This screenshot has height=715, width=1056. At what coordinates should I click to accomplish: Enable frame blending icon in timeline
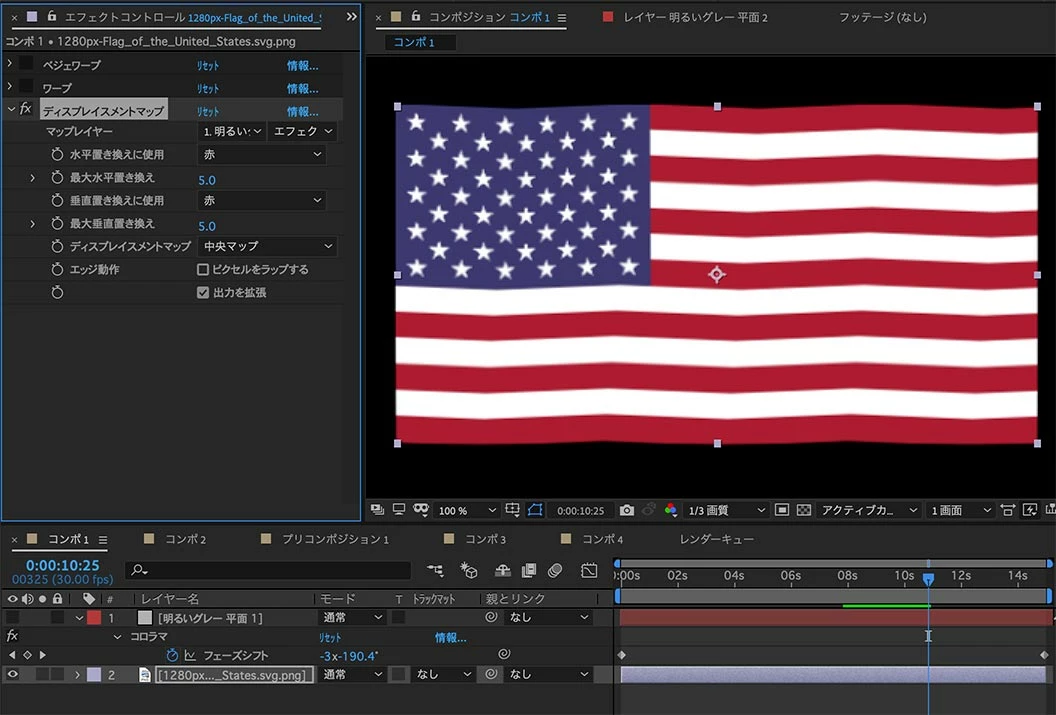pyautogui.click(x=529, y=571)
